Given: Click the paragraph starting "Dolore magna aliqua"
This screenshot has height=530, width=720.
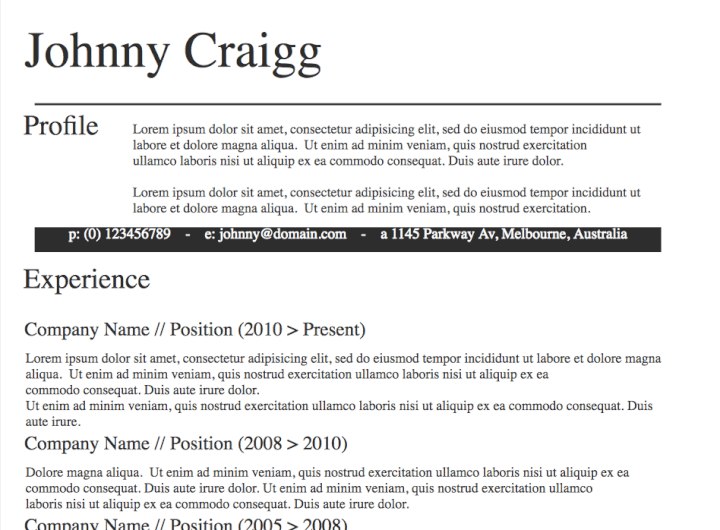Looking at the screenshot, I should click(x=326, y=488).
